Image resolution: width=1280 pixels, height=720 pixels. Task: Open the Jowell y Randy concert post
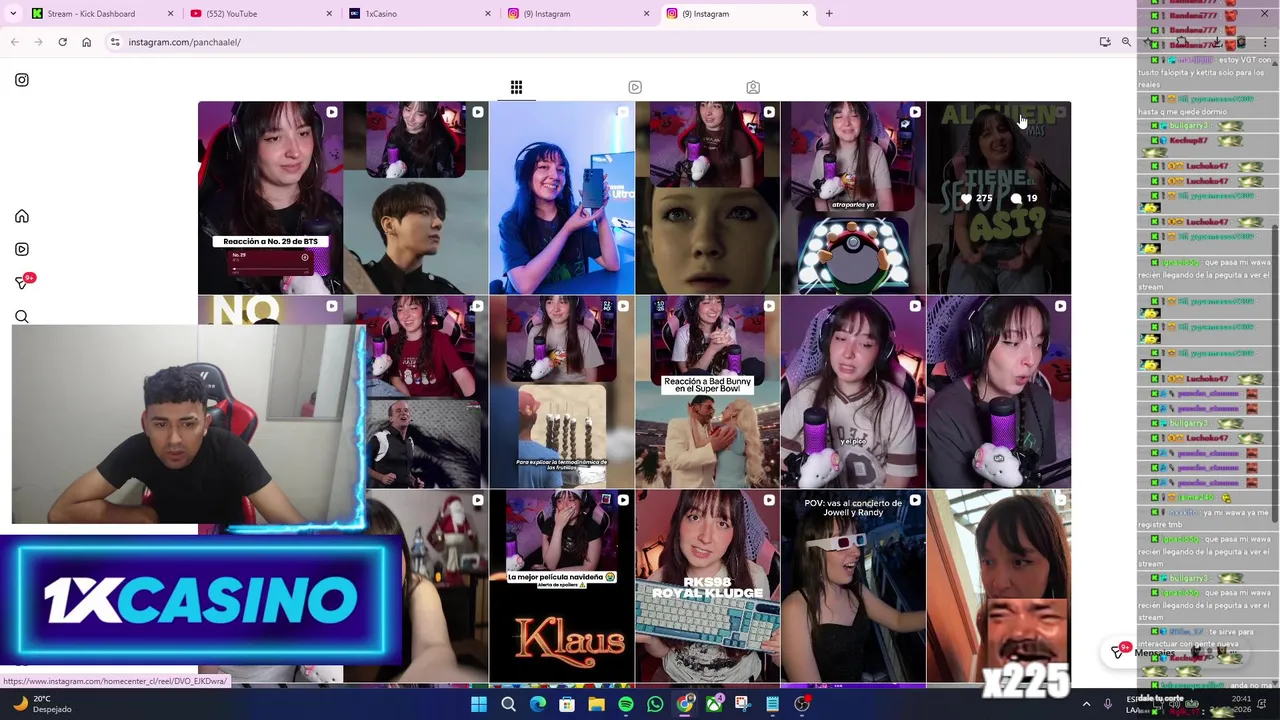852,586
